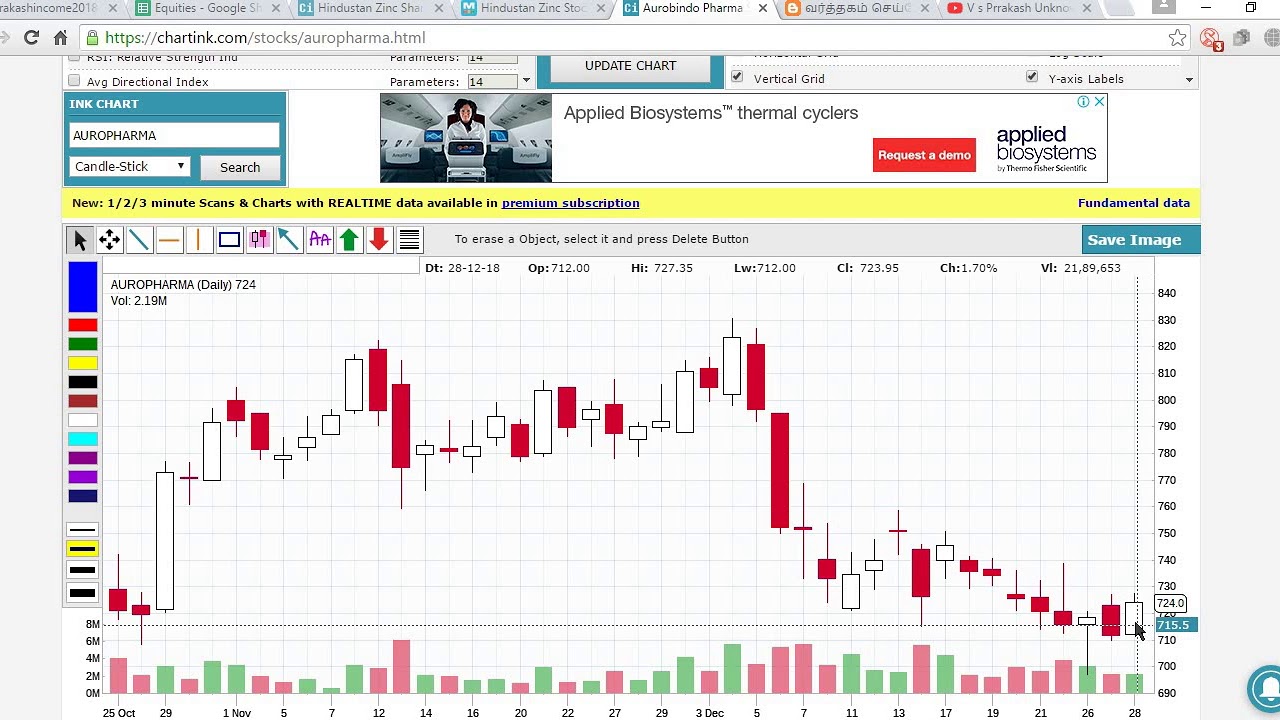Choose the dark magenta color swatch

click(83, 458)
